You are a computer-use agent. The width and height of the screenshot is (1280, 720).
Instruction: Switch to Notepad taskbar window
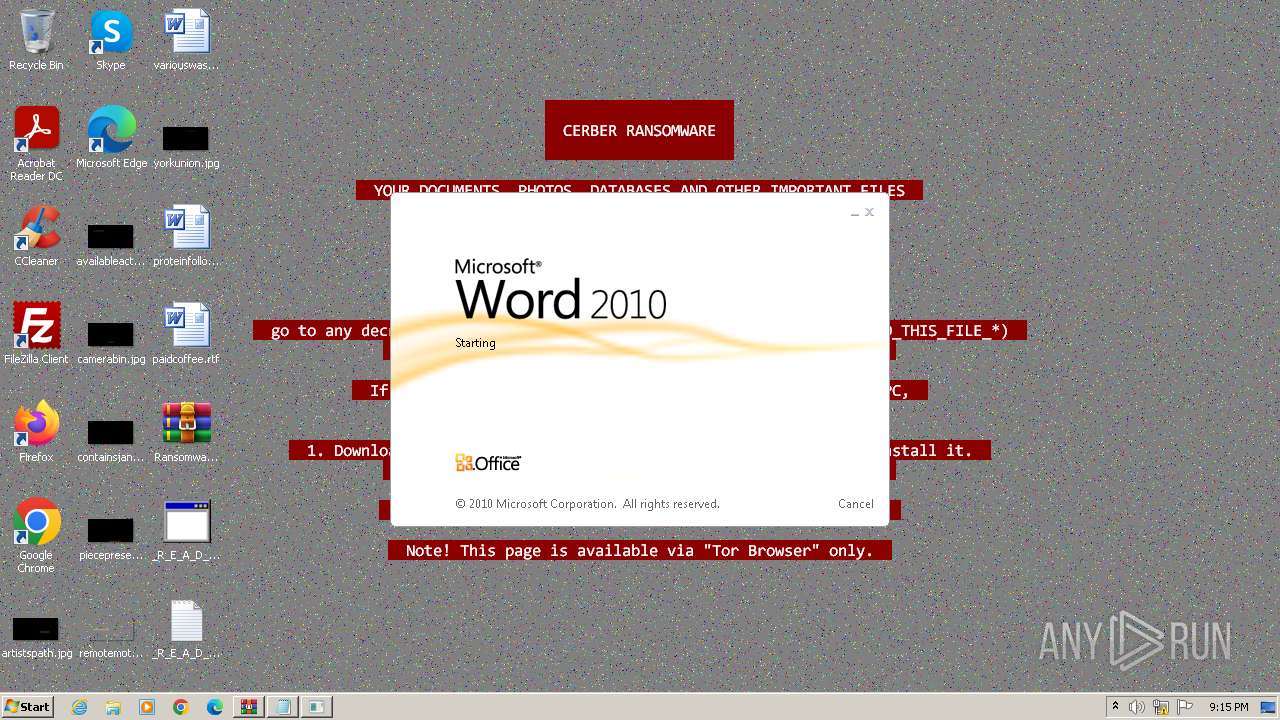point(283,707)
